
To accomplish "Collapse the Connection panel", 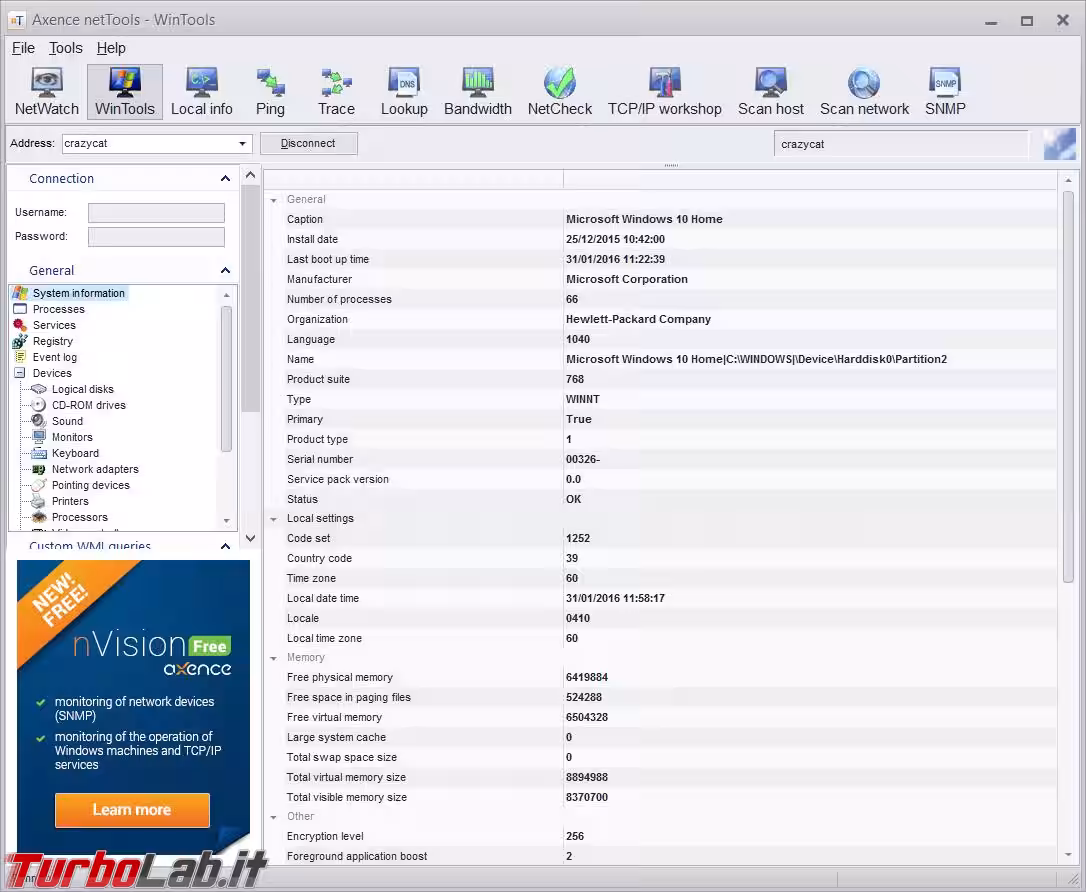I will tap(225, 179).
